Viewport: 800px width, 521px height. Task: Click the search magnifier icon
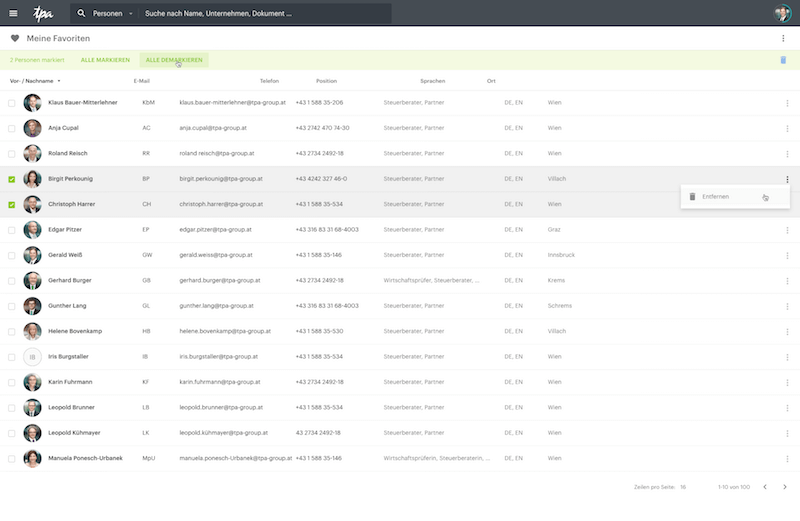coord(81,13)
